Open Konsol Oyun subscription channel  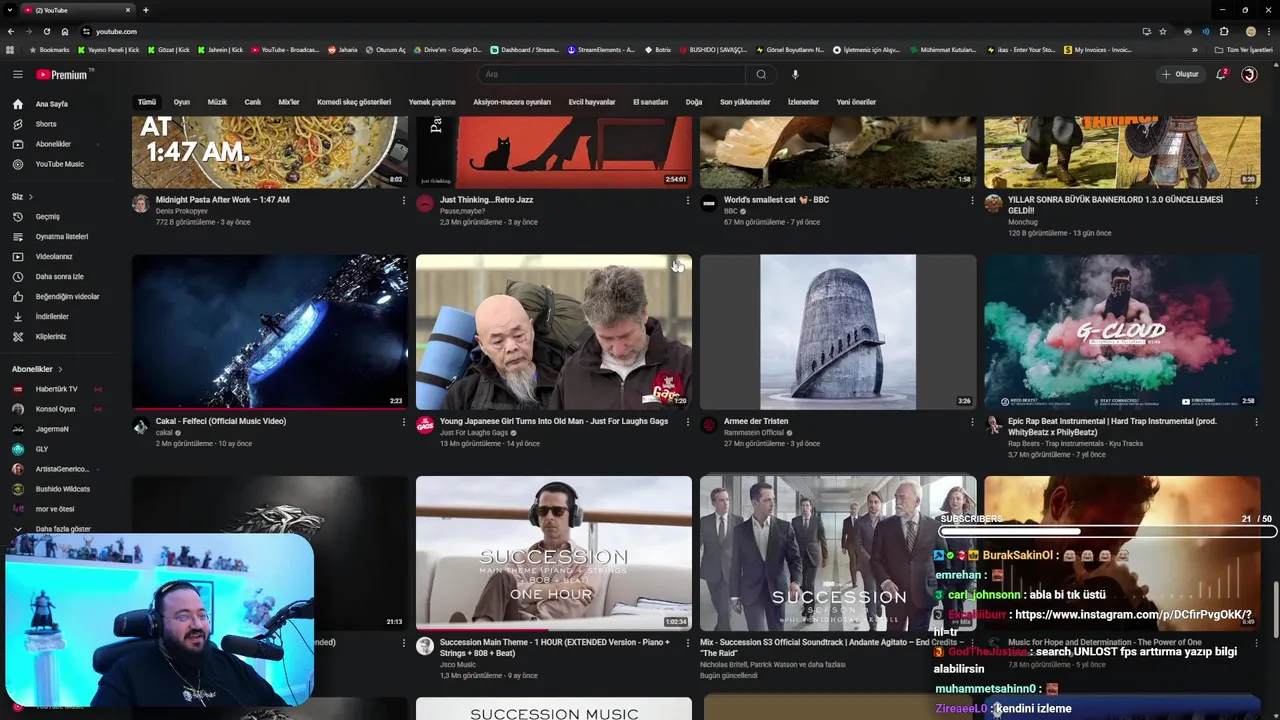55,409
